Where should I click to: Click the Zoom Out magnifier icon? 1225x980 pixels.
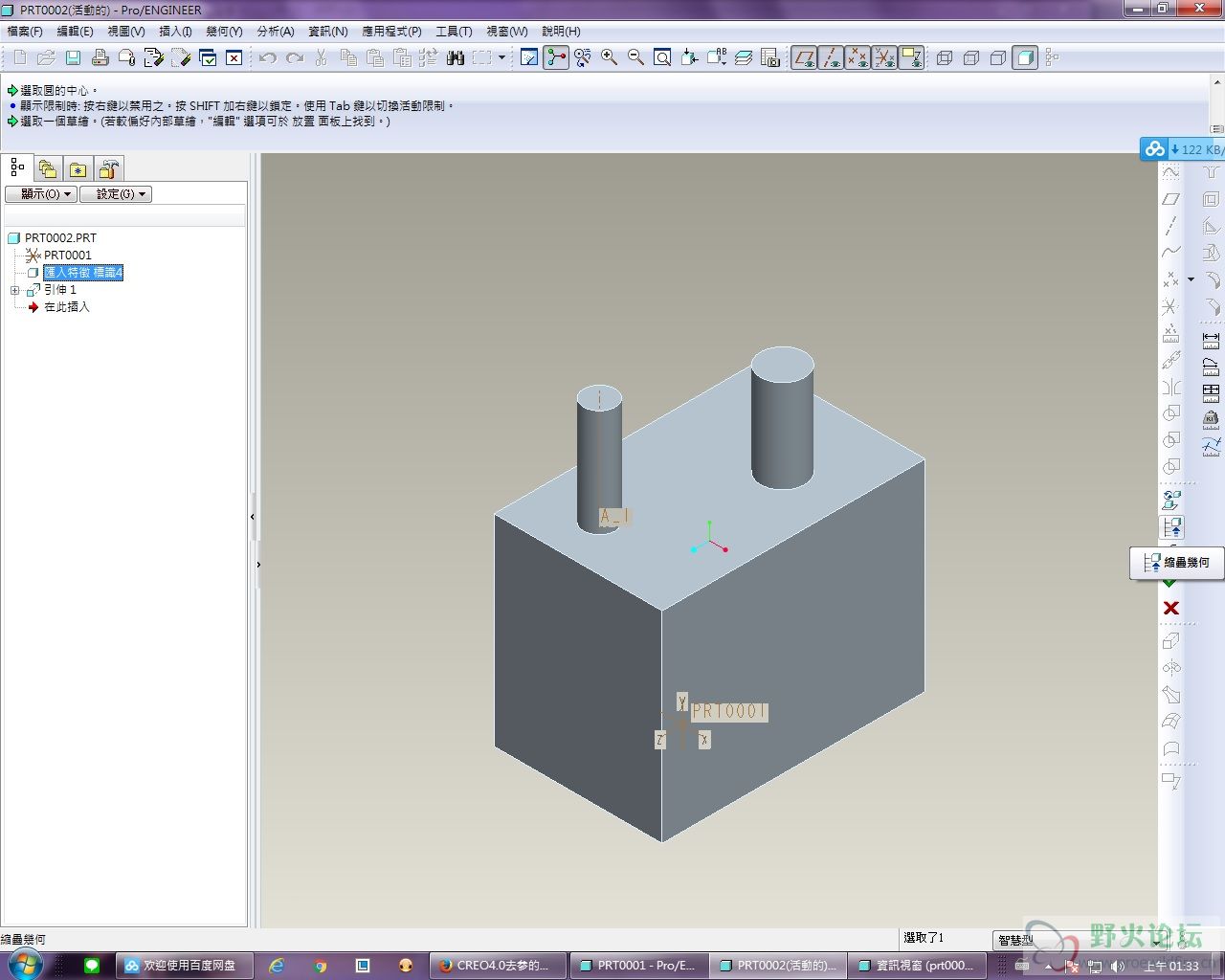tap(635, 58)
